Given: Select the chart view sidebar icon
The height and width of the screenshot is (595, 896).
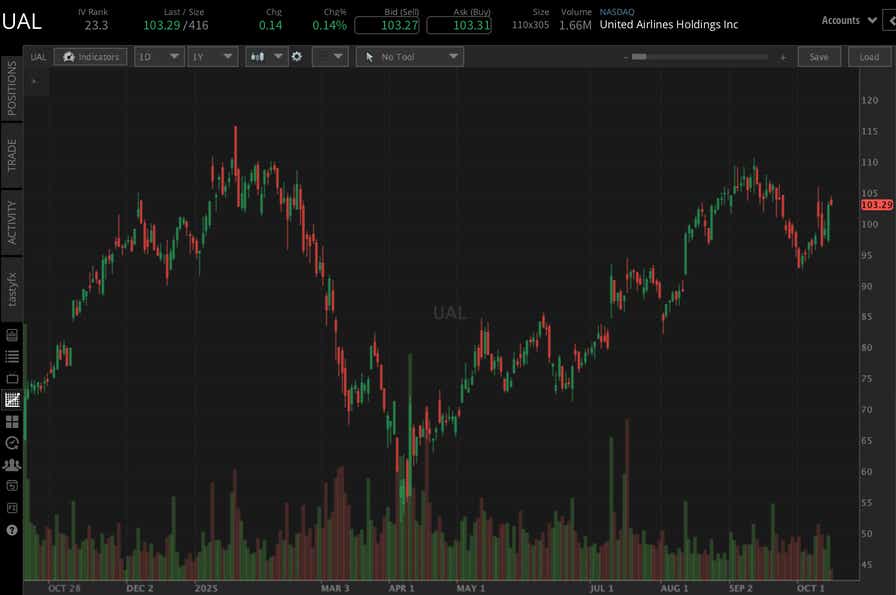Looking at the screenshot, I should click(12, 400).
